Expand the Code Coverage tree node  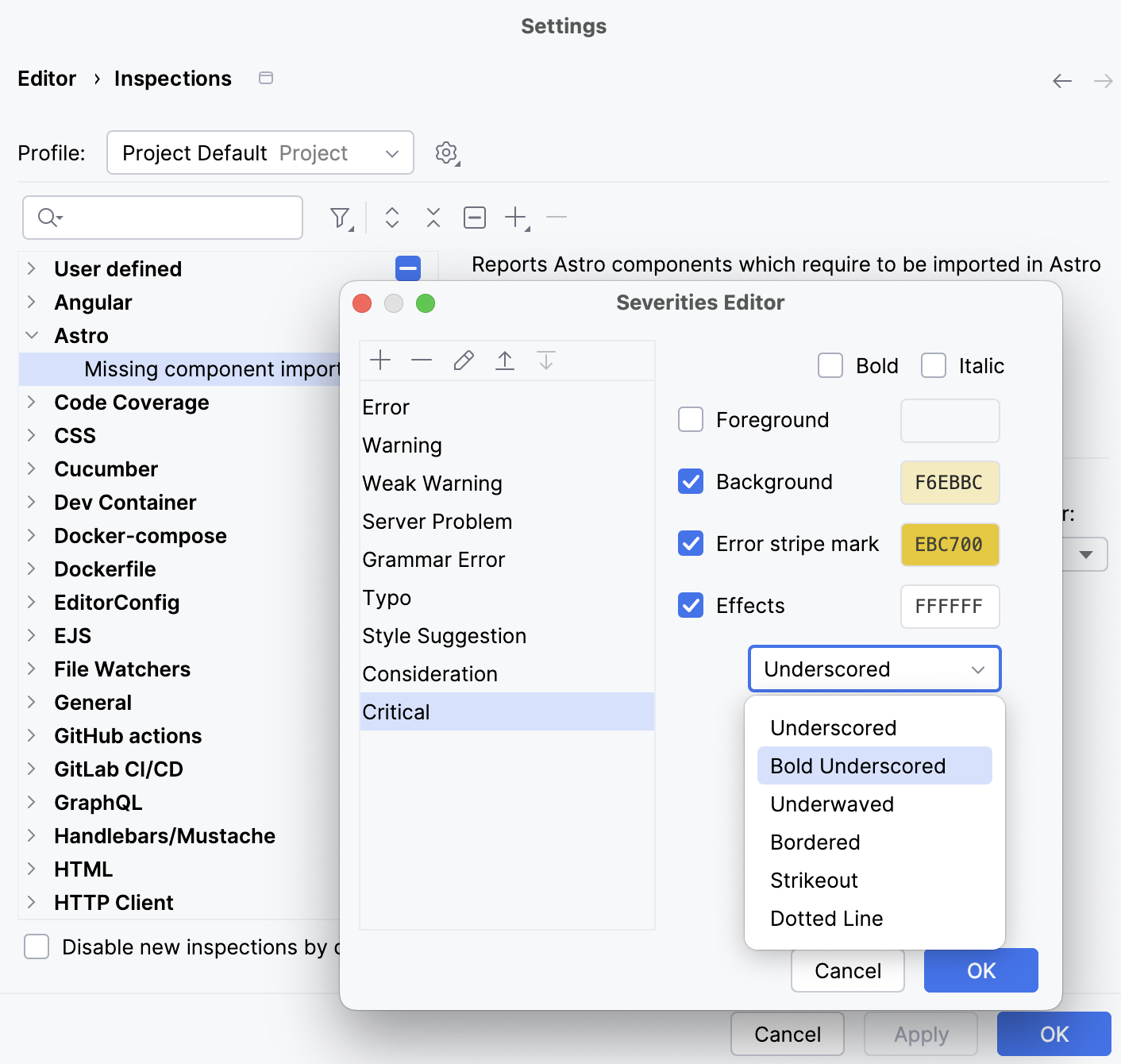click(x=32, y=403)
